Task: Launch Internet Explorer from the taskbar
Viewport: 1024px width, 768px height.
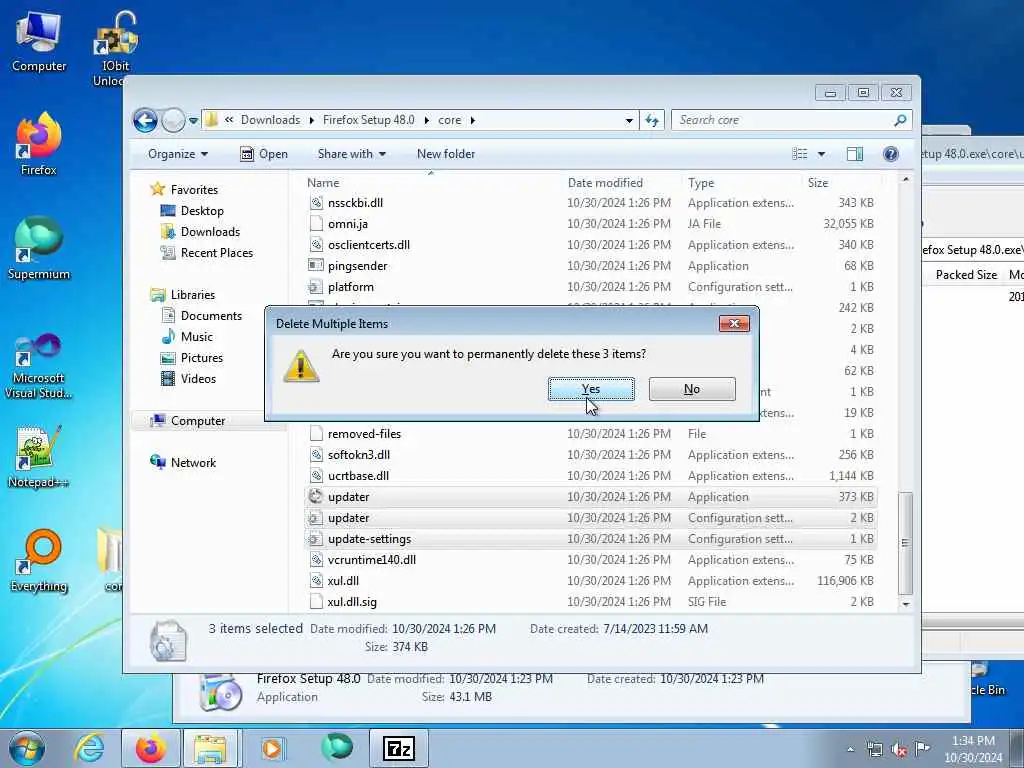Action: [89, 748]
